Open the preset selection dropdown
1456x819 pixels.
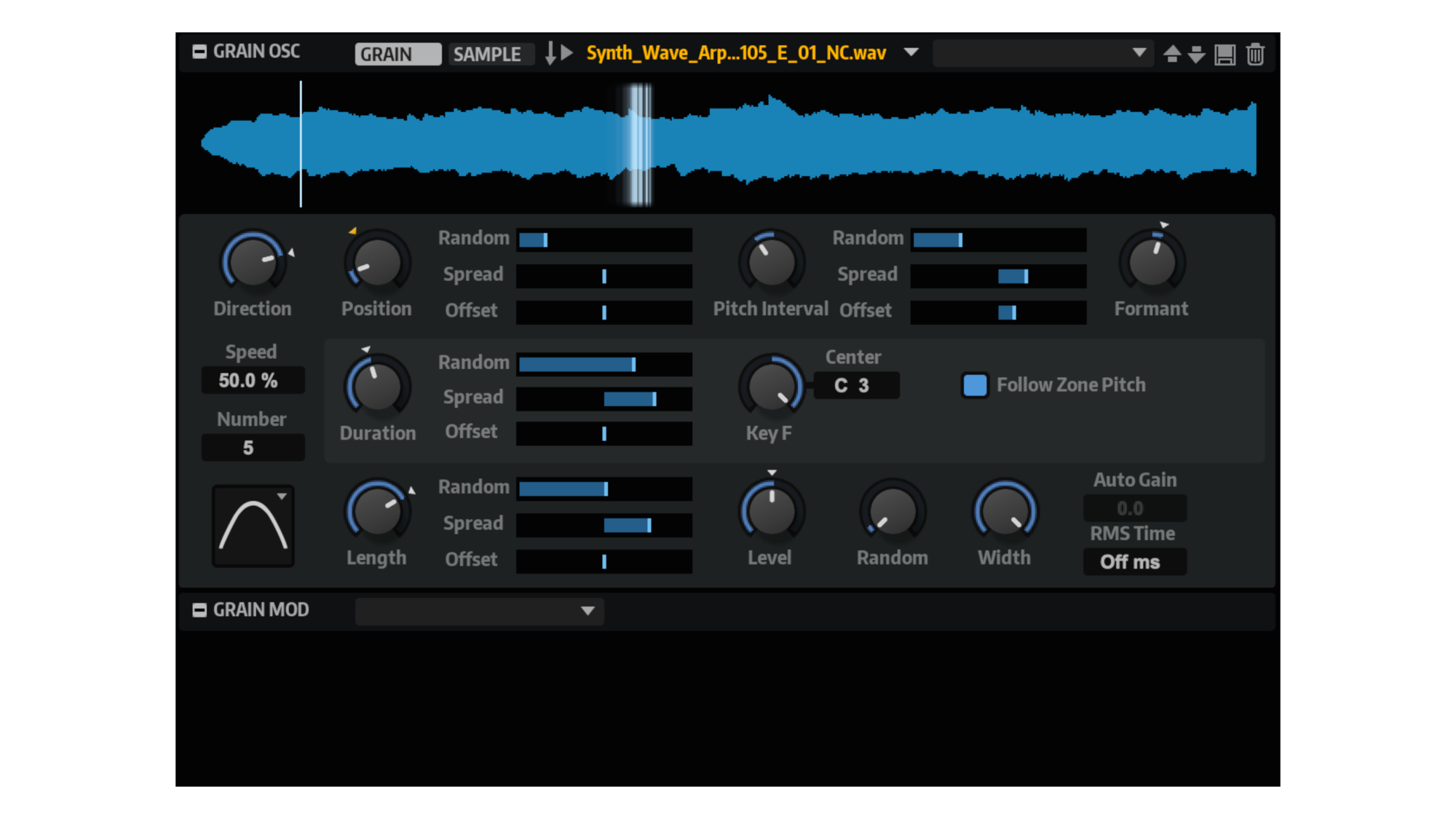1042,53
